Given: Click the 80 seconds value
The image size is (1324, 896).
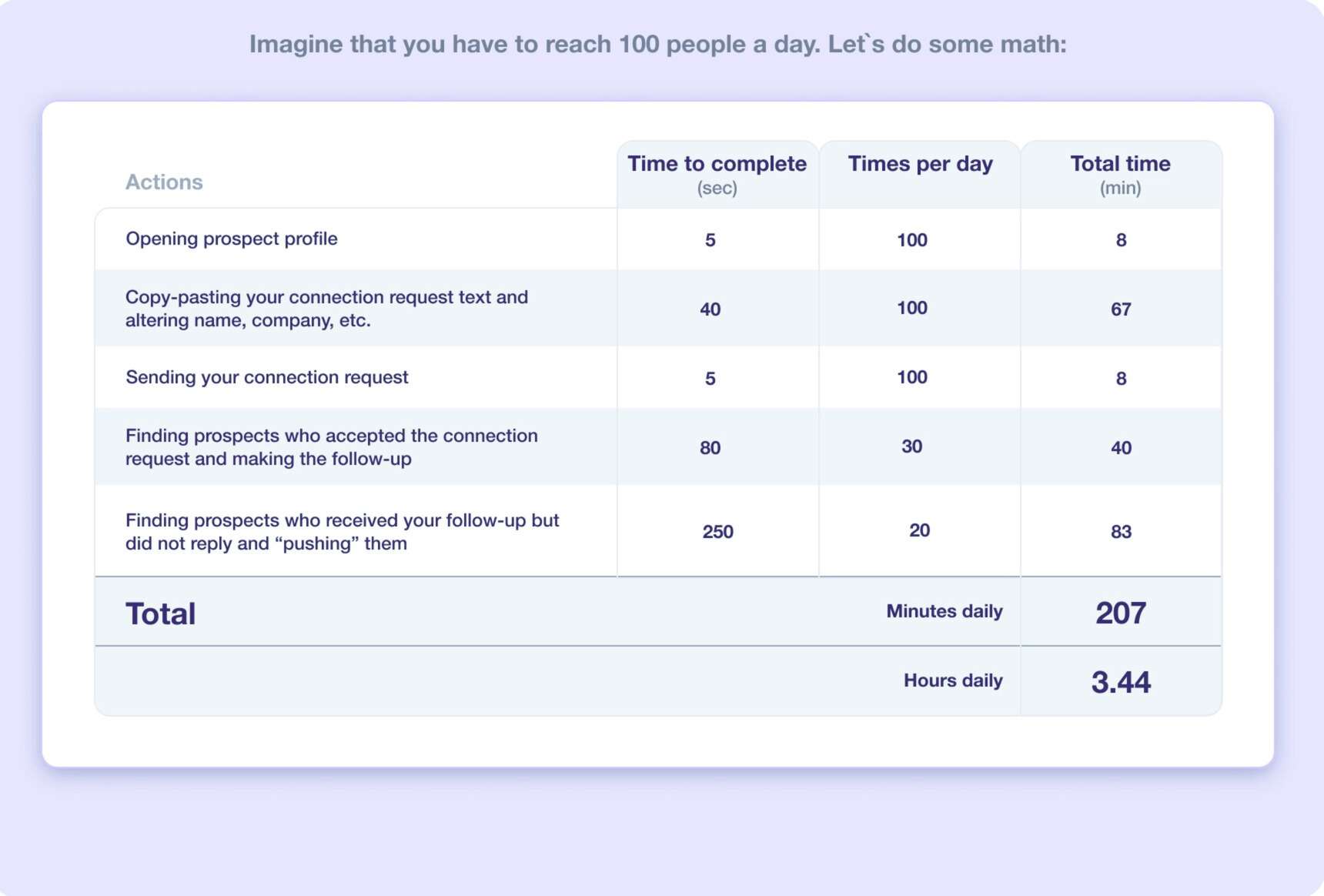Looking at the screenshot, I should click(x=710, y=448).
